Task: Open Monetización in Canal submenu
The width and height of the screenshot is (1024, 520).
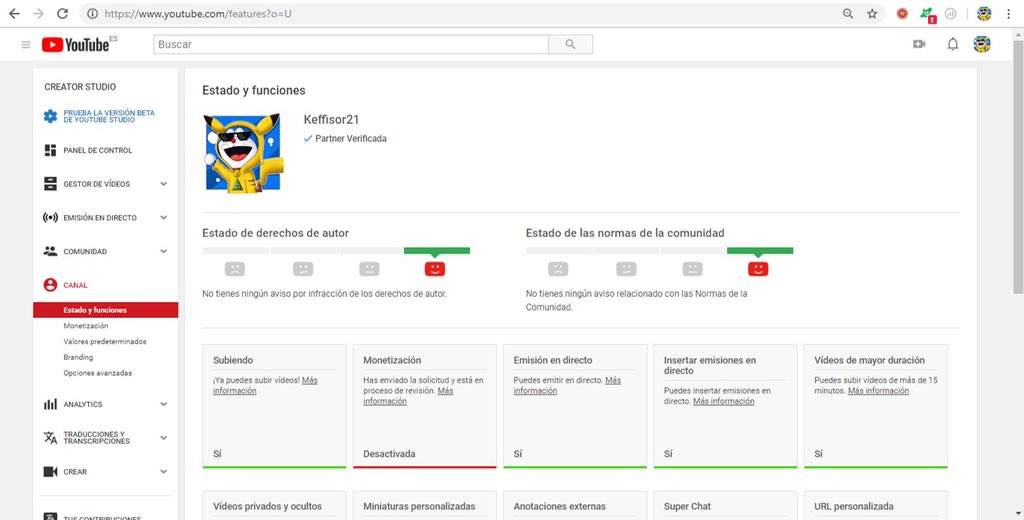Action: [86, 325]
